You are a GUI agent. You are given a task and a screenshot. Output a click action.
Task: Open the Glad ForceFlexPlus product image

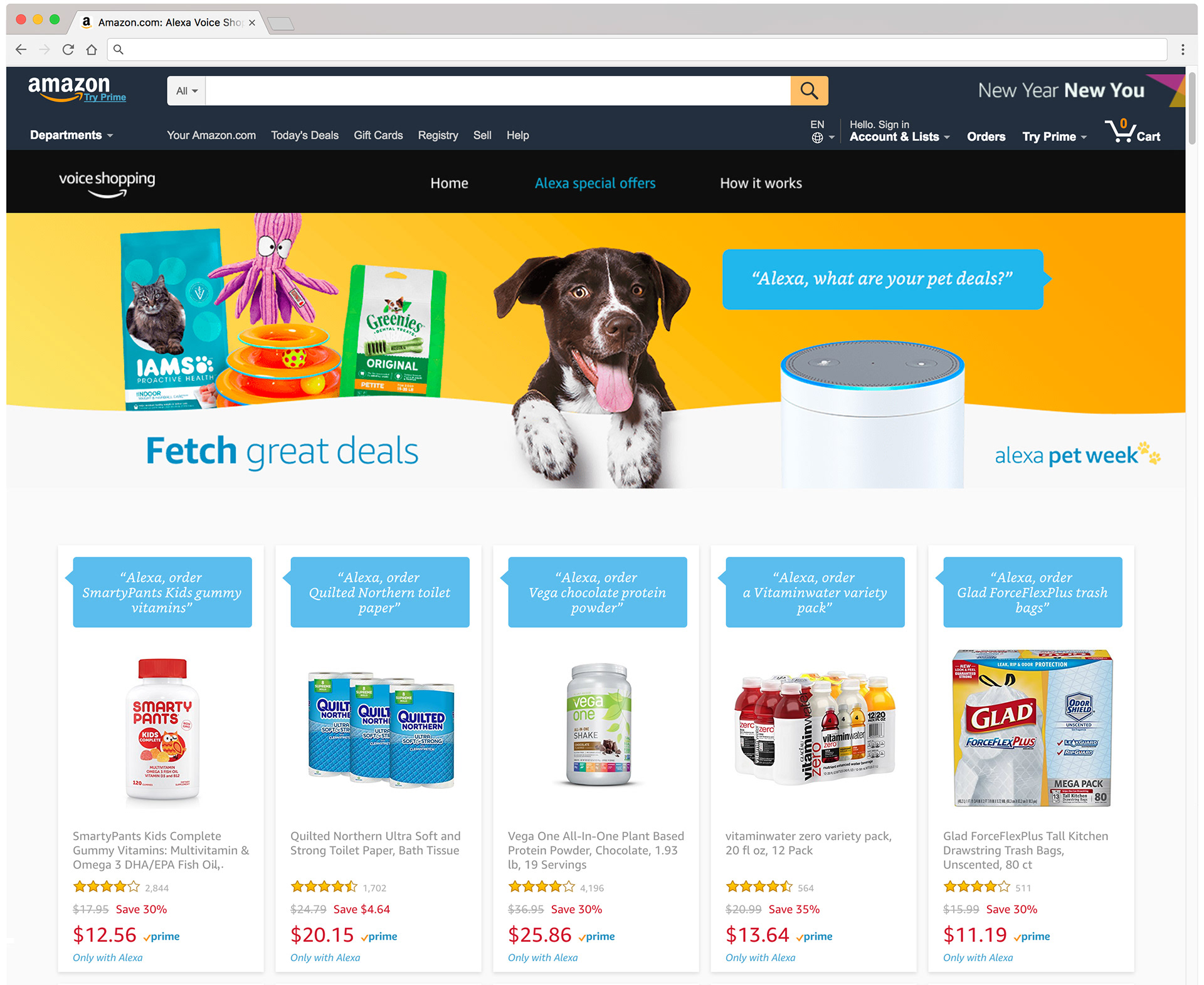(1032, 728)
